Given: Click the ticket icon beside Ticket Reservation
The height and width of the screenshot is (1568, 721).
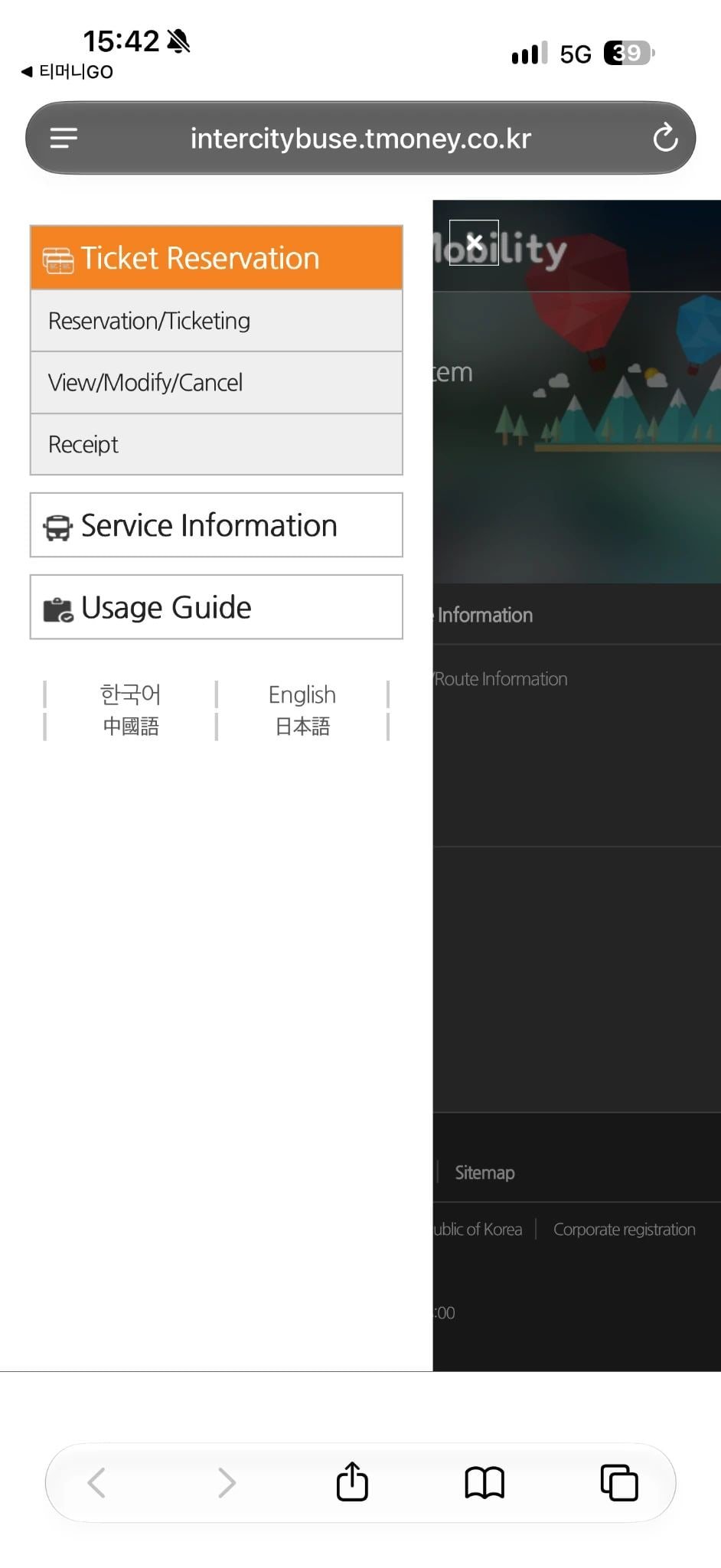Looking at the screenshot, I should [x=58, y=260].
